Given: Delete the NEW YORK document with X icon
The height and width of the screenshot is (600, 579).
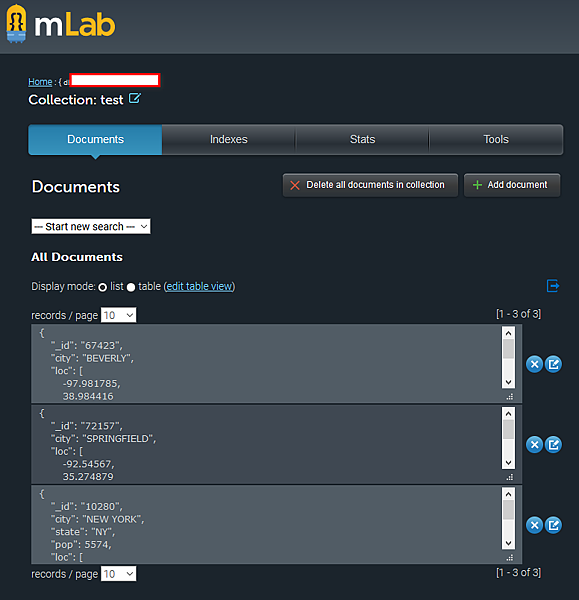Looking at the screenshot, I should click(534, 525).
